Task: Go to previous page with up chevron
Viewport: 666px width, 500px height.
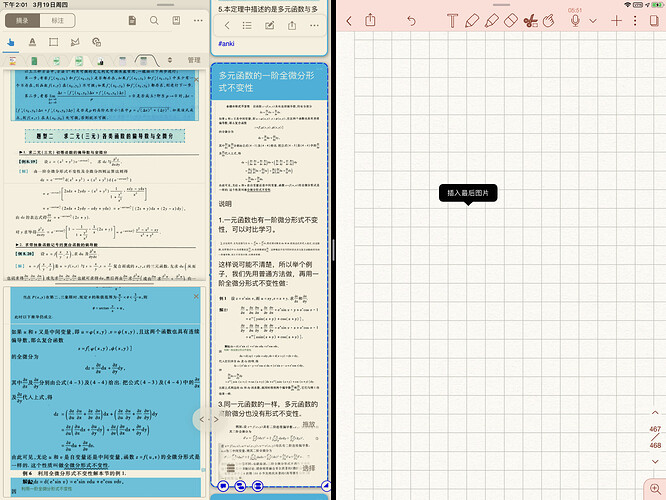Action: (655, 413)
